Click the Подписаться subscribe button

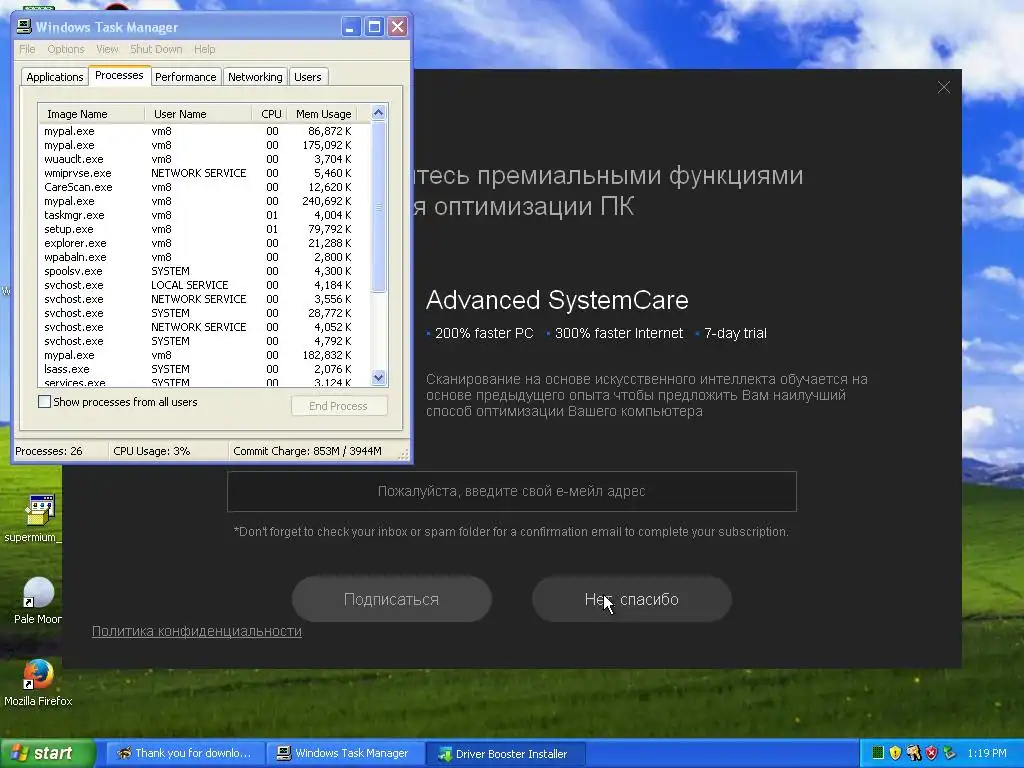391,599
